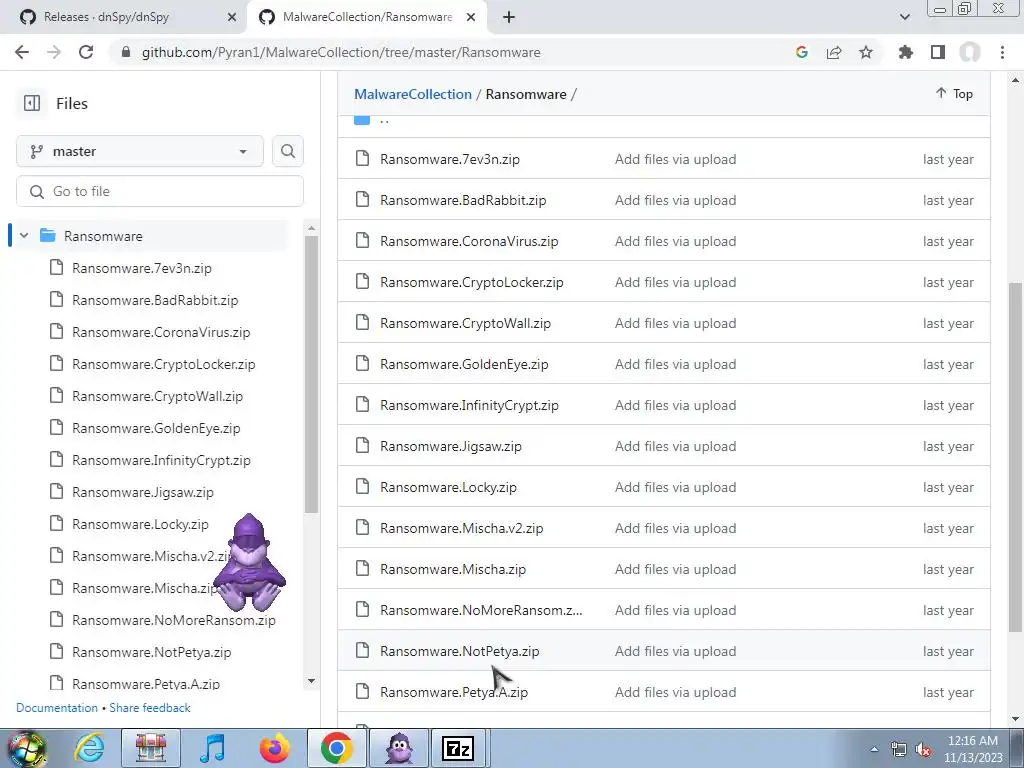Open Ransomware.Locky.zip in file list
Image resolution: width=1024 pixels, height=768 pixels.
click(448, 488)
